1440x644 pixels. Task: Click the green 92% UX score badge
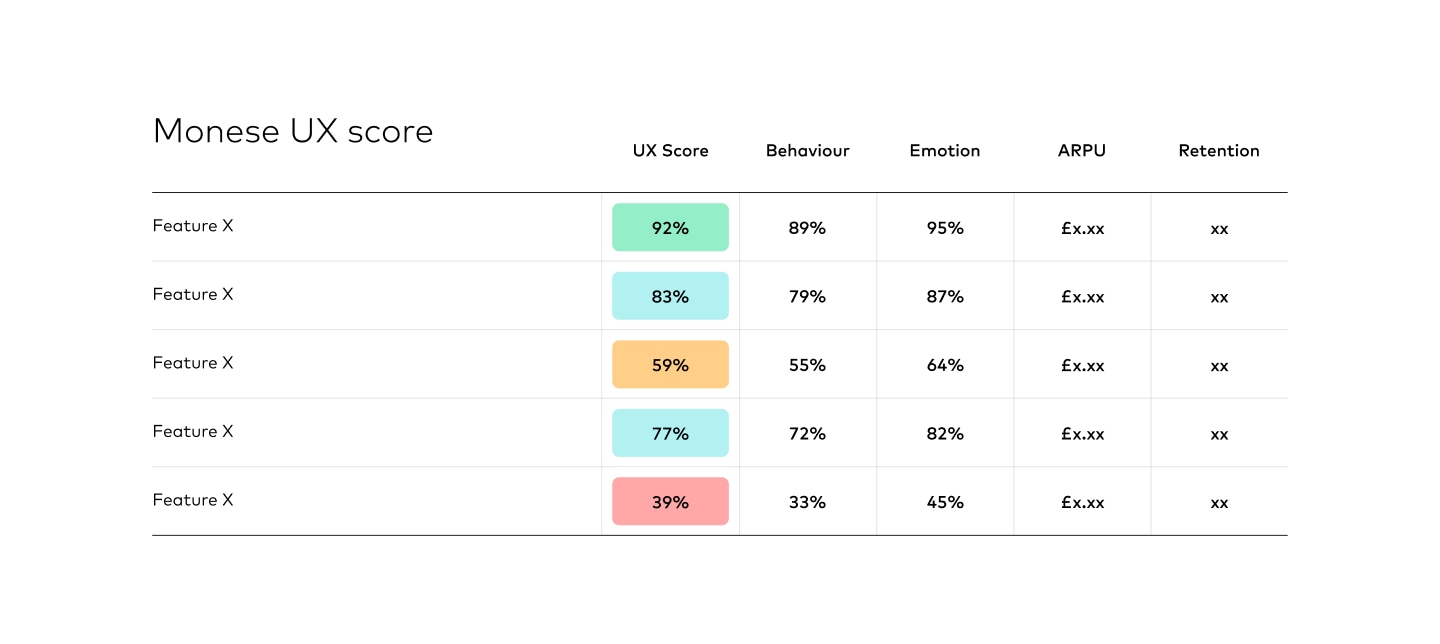coord(670,228)
